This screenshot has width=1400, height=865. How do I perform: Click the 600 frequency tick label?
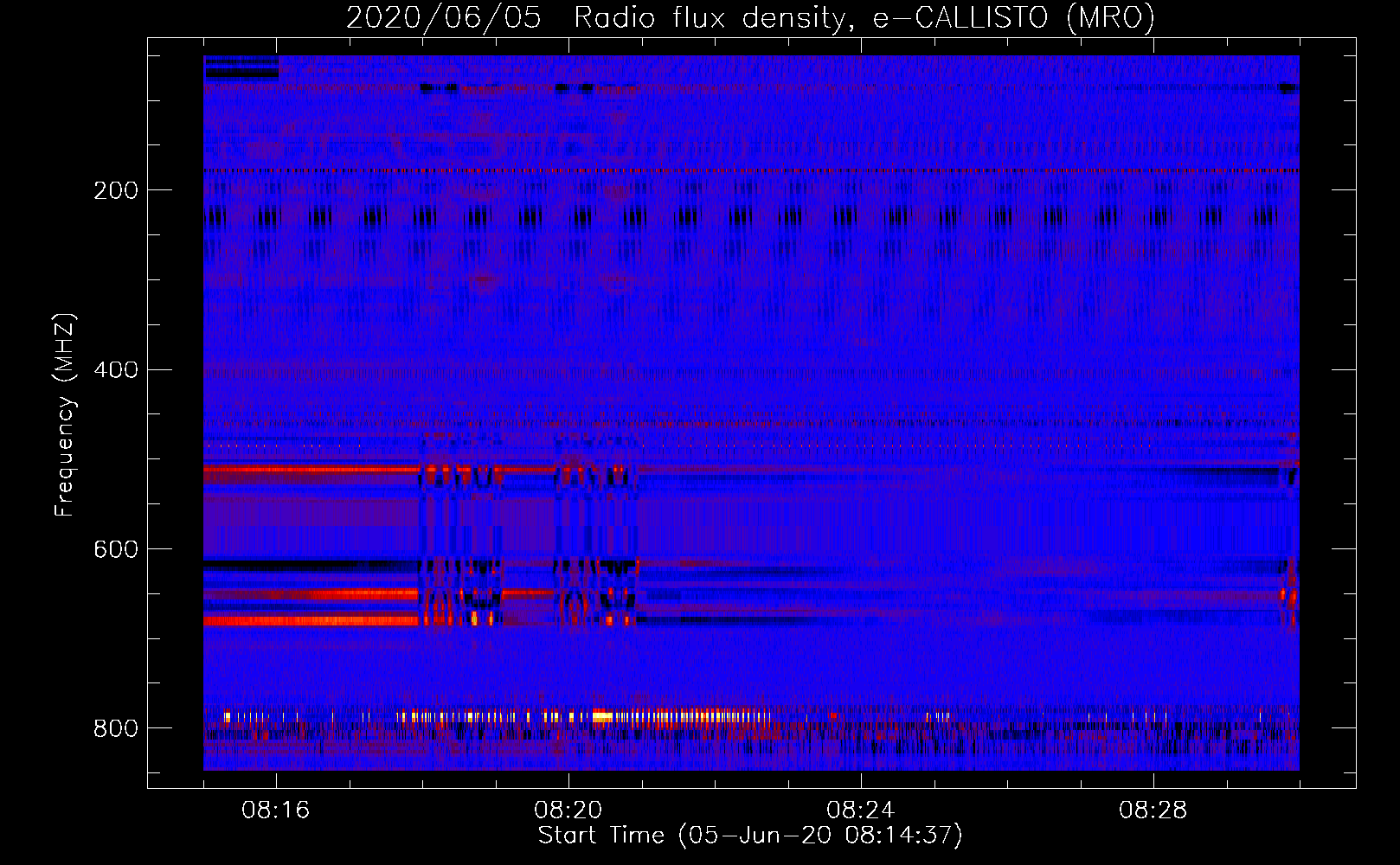[x=116, y=550]
